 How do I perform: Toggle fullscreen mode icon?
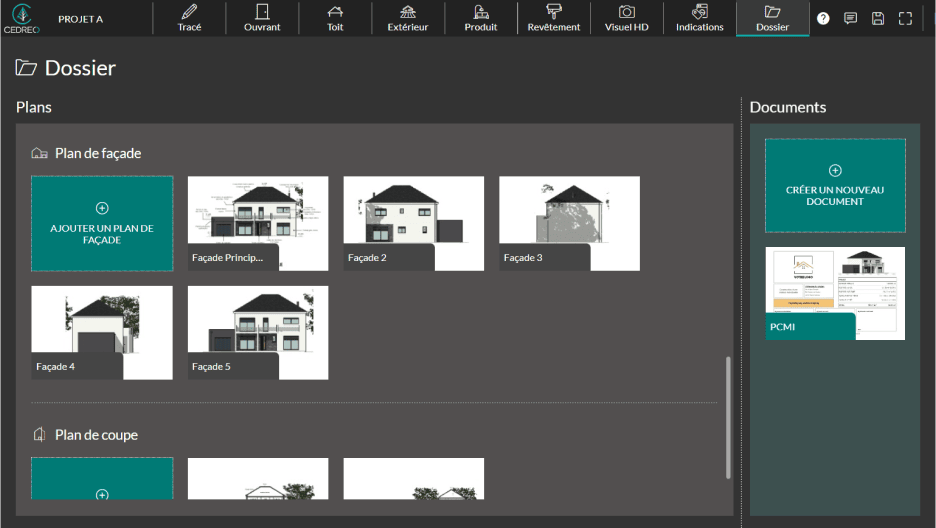905,18
